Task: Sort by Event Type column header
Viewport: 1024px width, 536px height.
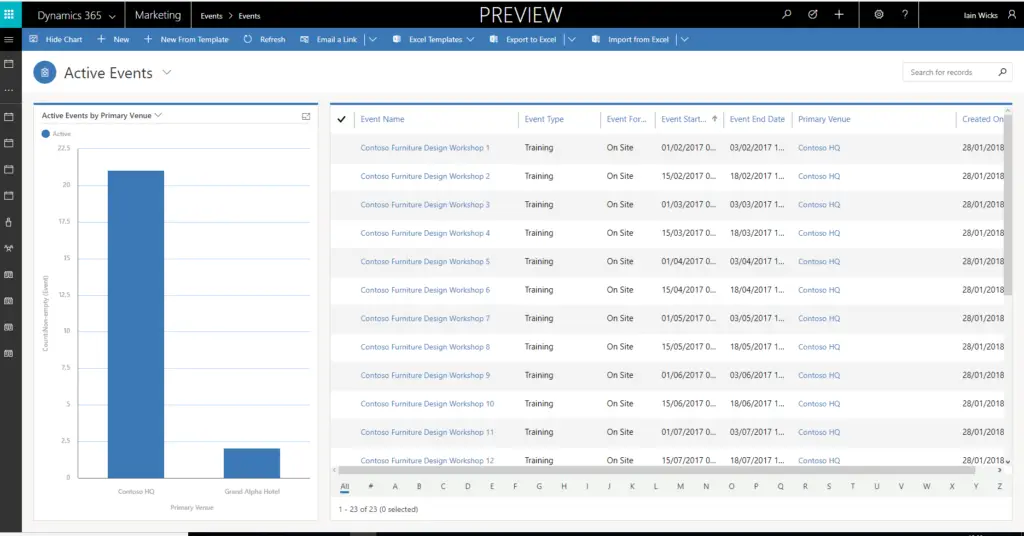Action: tap(544, 119)
